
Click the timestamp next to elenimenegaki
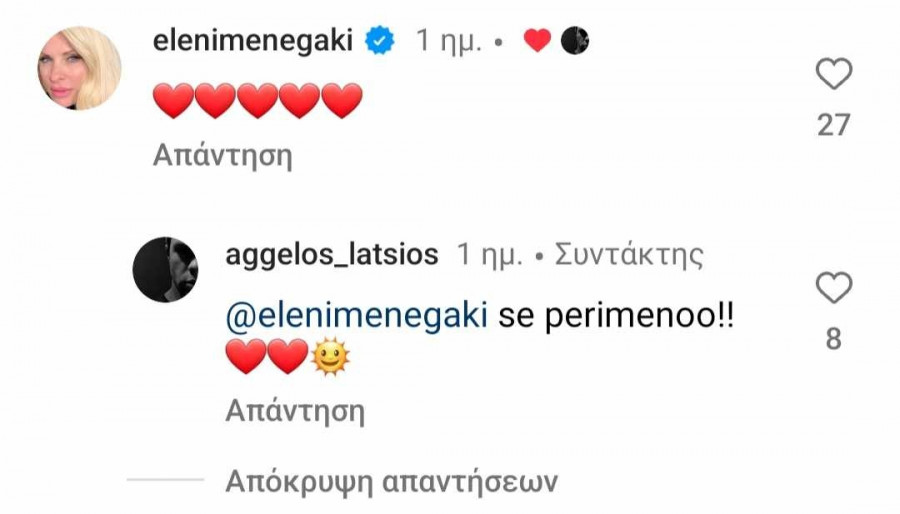click(x=449, y=41)
